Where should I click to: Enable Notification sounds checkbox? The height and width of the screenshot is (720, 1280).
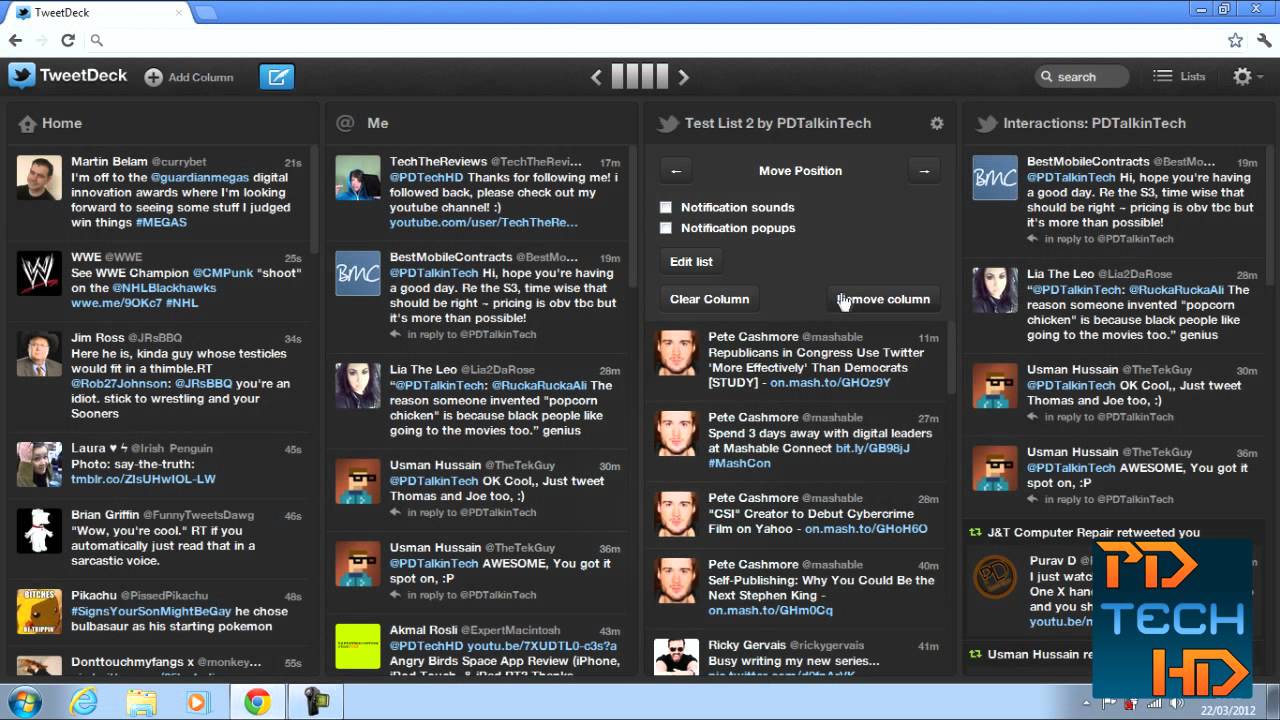[x=666, y=207]
